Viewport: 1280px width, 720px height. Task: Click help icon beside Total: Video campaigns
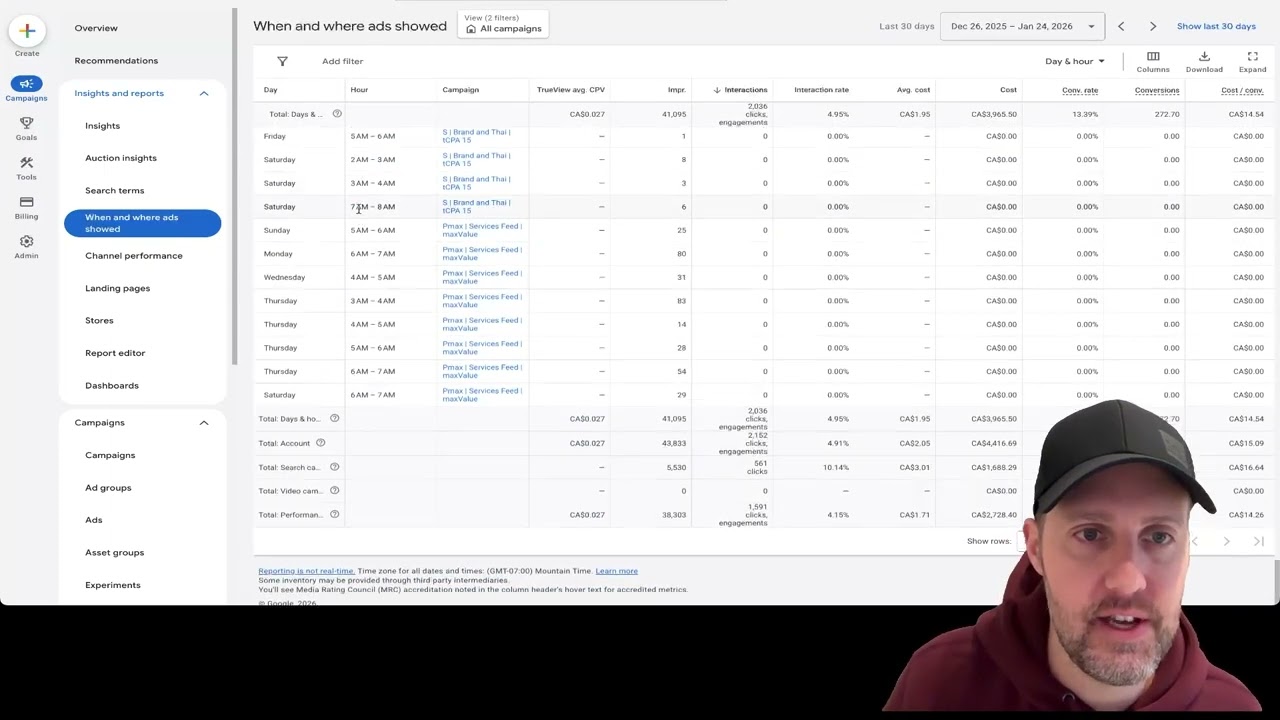(335, 491)
